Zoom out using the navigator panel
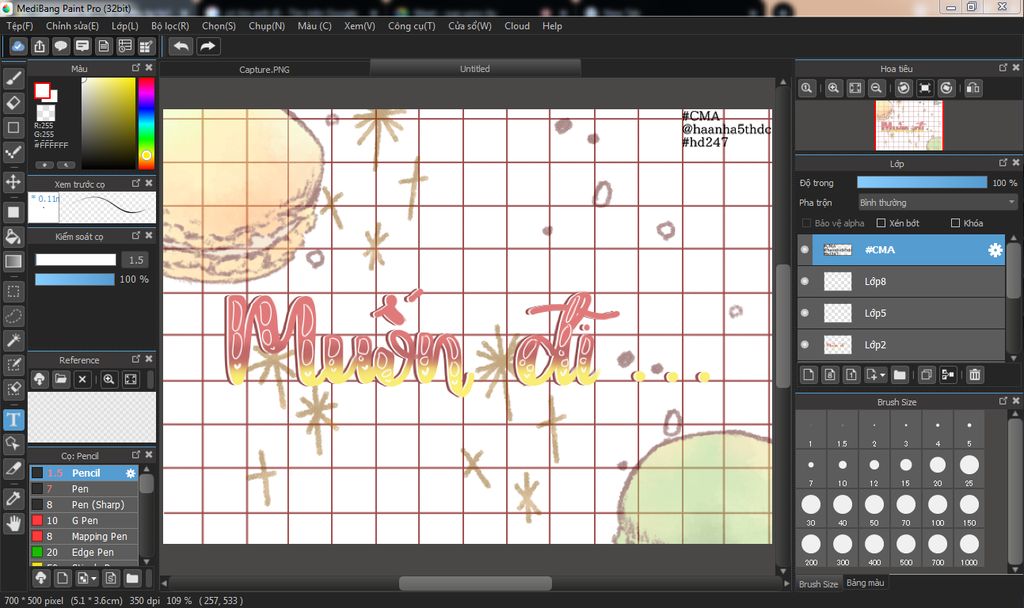The image size is (1024, 608). coord(876,88)
